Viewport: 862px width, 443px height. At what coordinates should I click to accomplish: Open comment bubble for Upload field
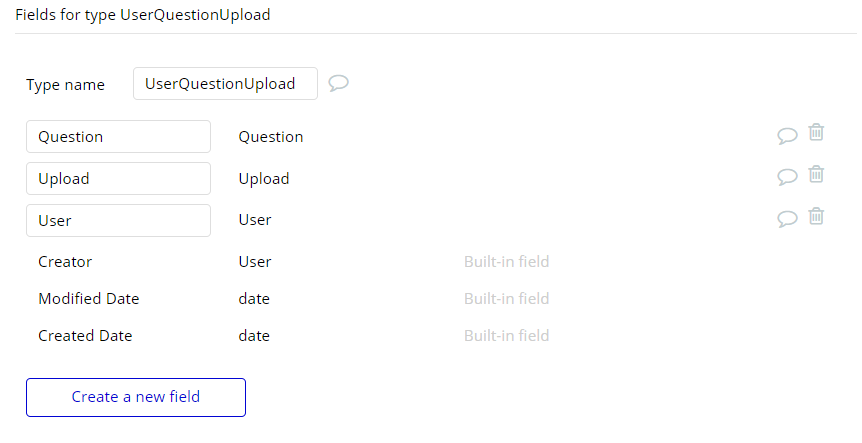[787, 178]
